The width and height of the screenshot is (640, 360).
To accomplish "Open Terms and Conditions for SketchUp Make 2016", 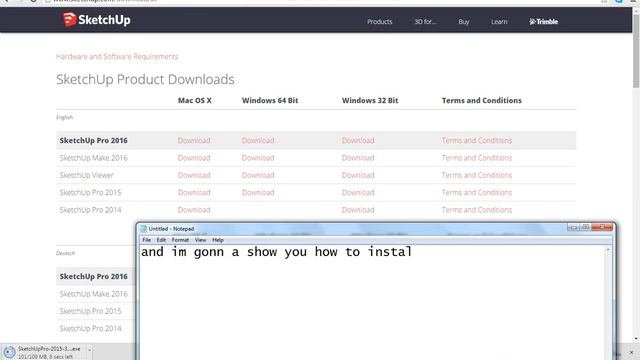I will tap(476, 158).
